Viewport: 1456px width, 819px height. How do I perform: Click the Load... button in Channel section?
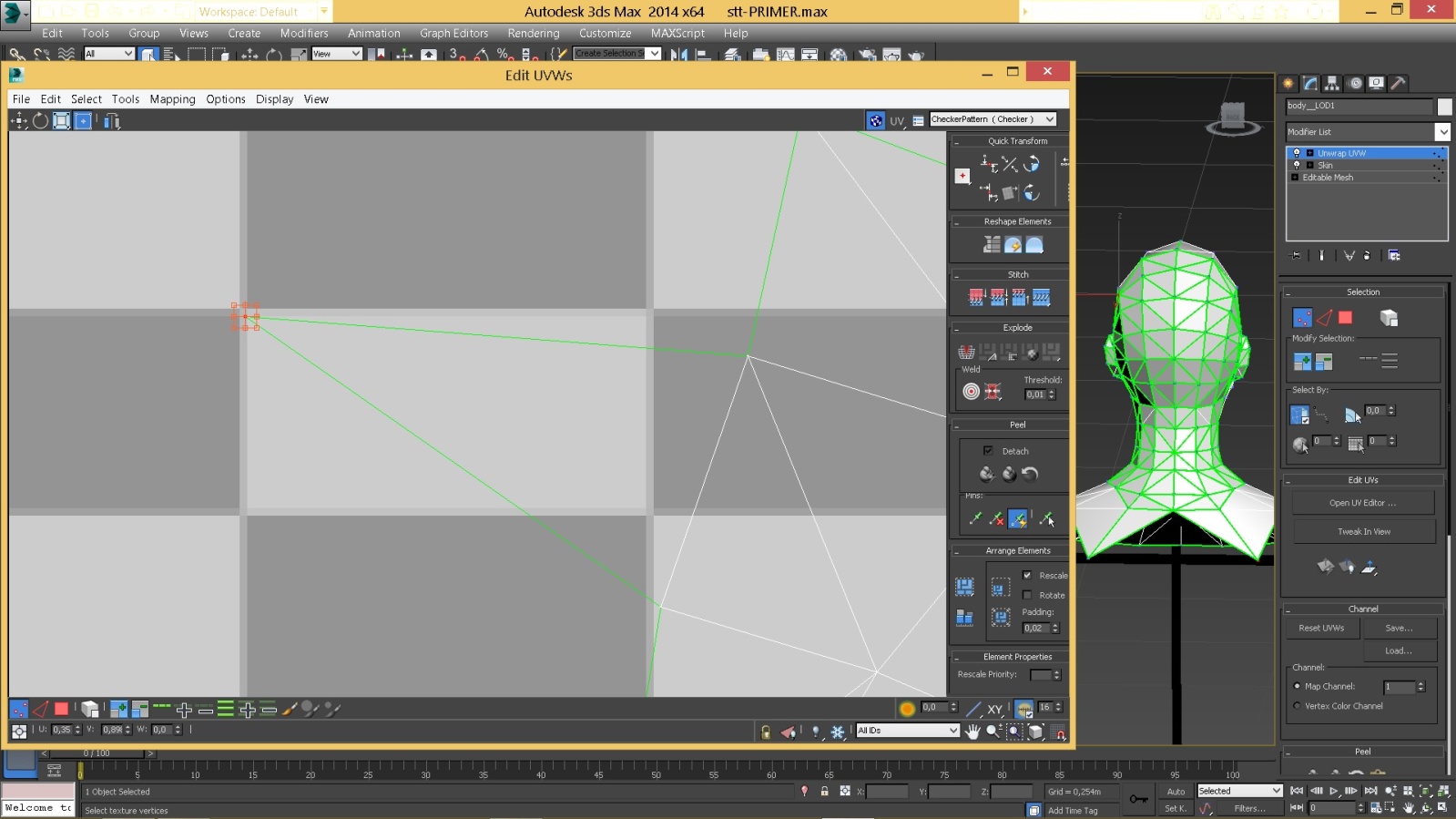point(1400,651)
